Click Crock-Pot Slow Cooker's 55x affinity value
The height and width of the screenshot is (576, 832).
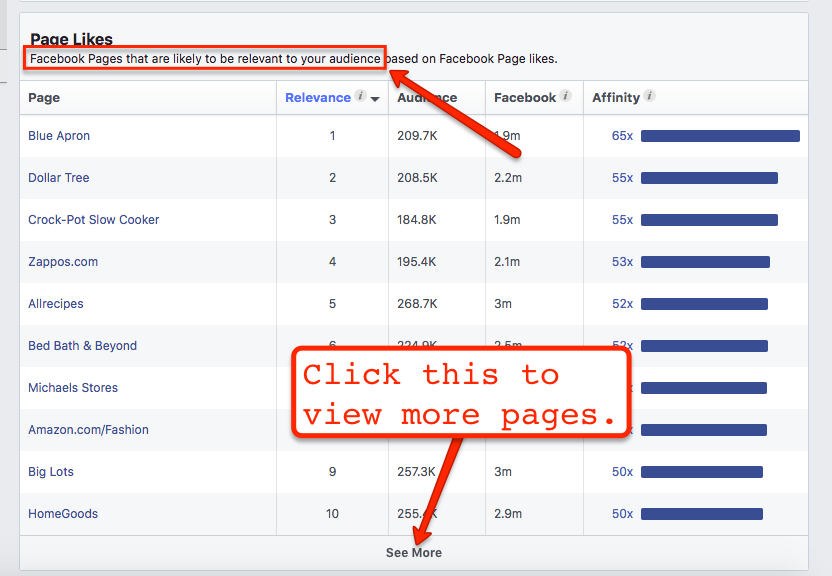tap(622, 220)
